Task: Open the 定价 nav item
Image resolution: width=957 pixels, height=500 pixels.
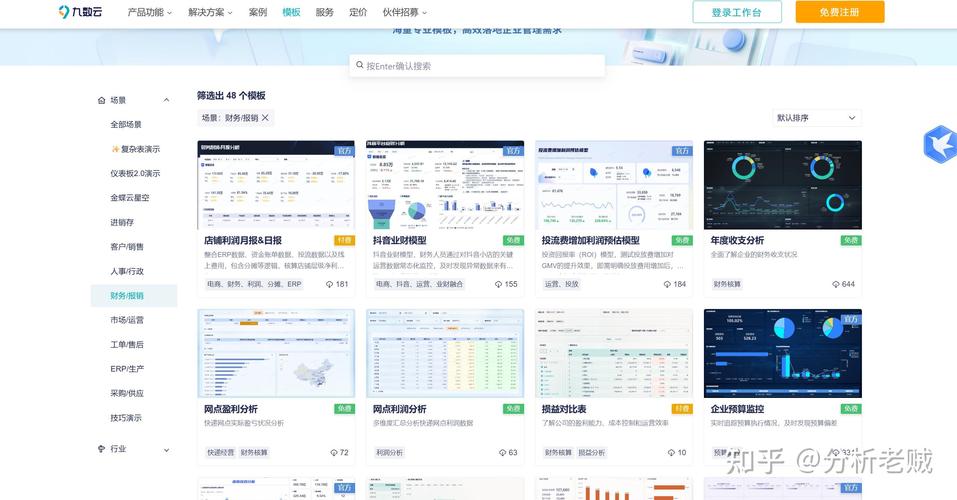Action: click(358, 12)
